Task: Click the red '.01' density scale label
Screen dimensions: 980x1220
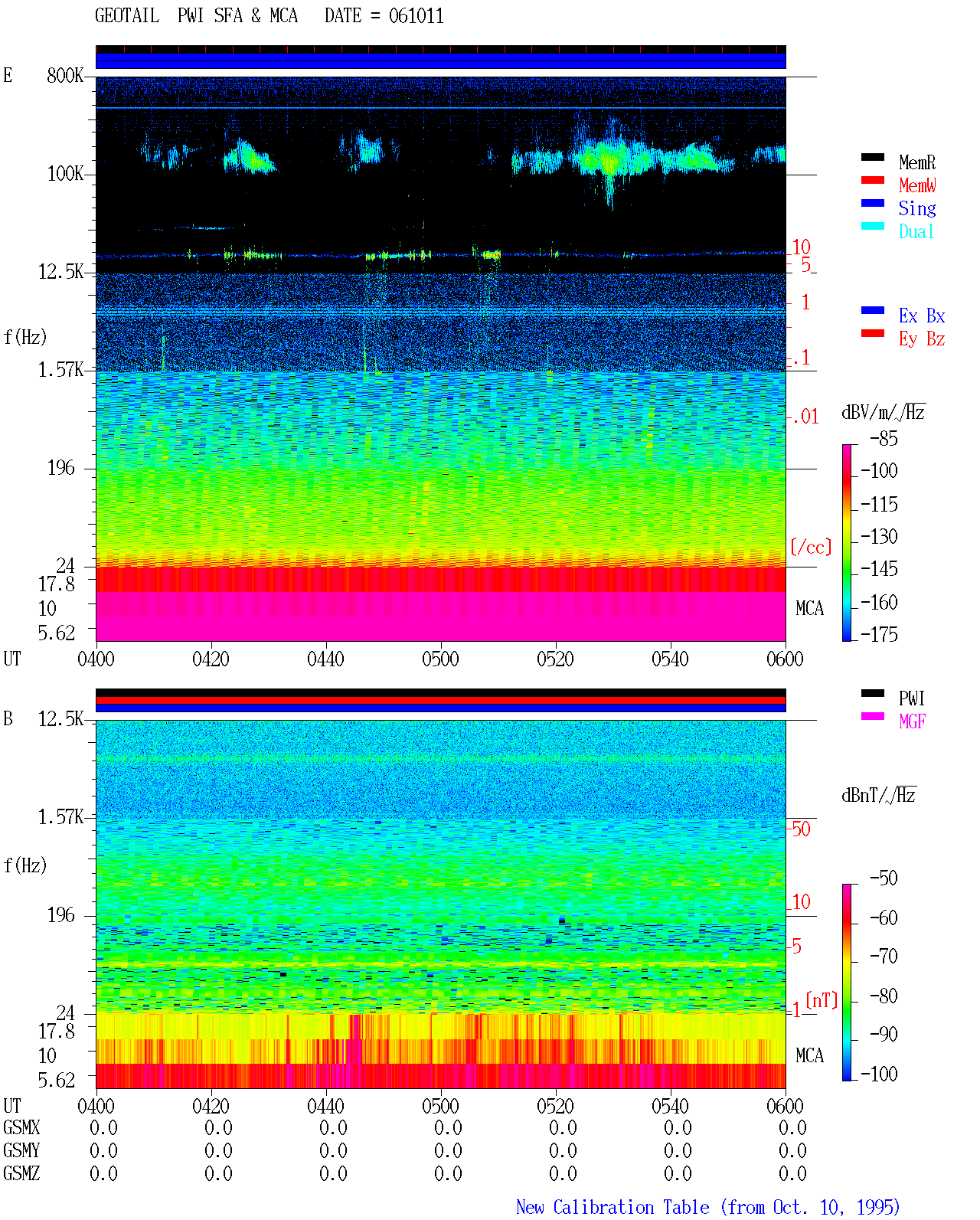Action: click(805, 417)
